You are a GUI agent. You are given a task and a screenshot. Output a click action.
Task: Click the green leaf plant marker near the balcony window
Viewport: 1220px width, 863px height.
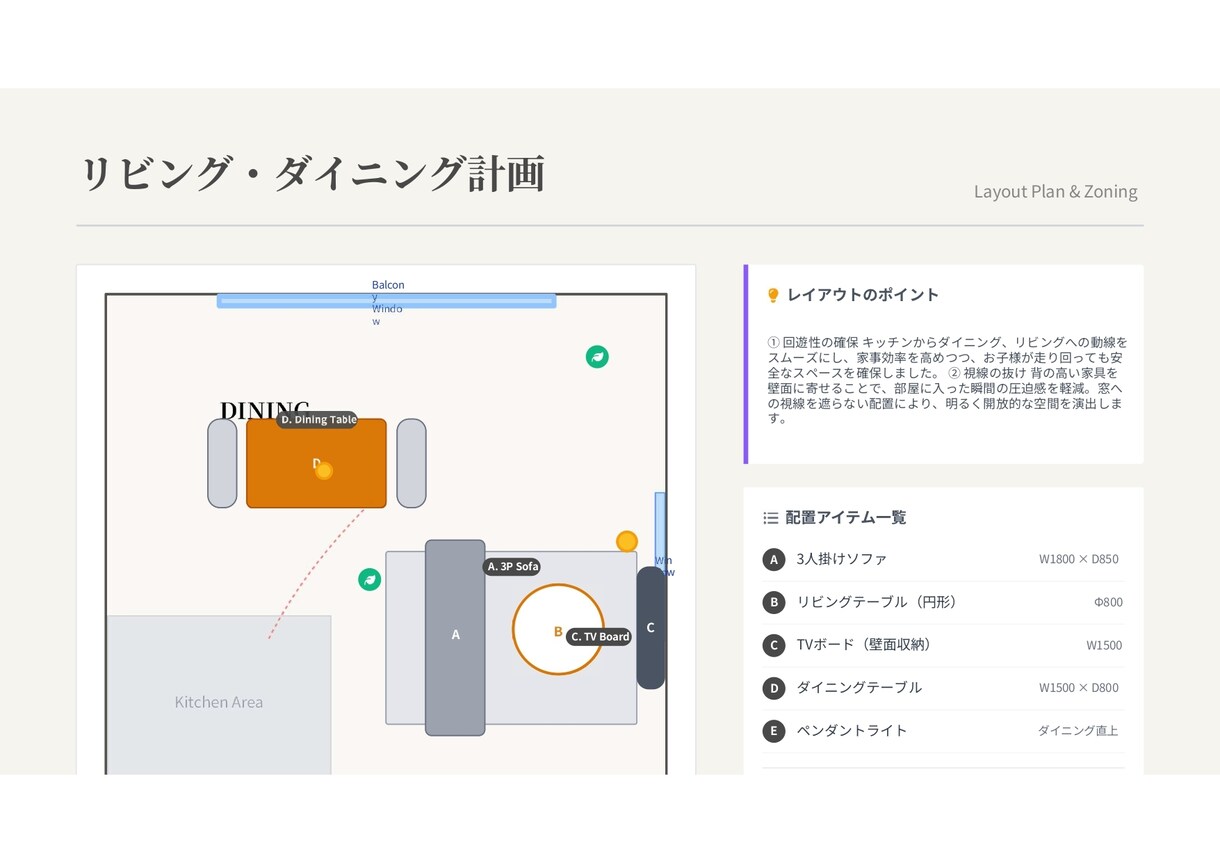(x=597, y=356)
